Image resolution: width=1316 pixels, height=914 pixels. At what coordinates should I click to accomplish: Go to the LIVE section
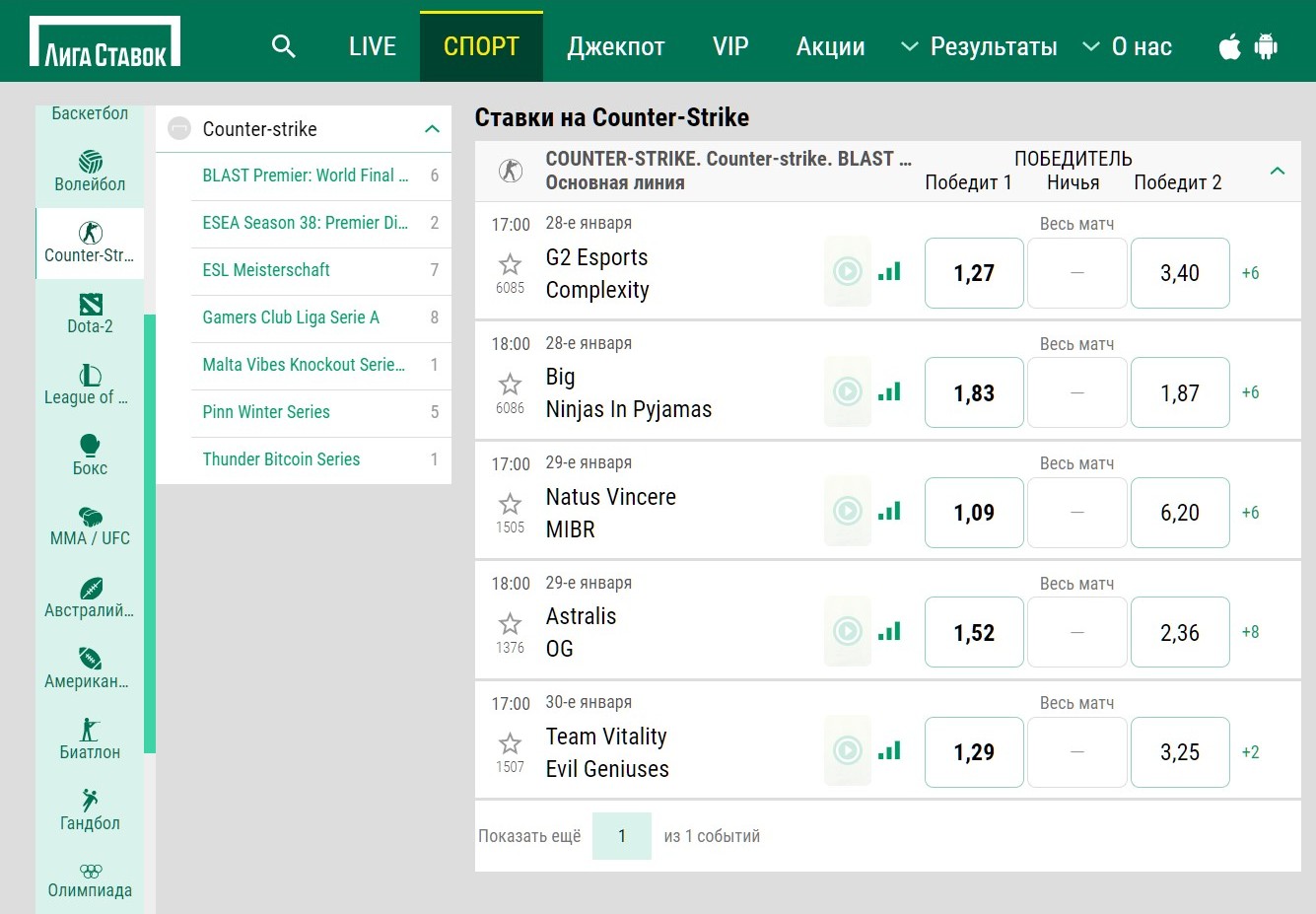(373, 46)
